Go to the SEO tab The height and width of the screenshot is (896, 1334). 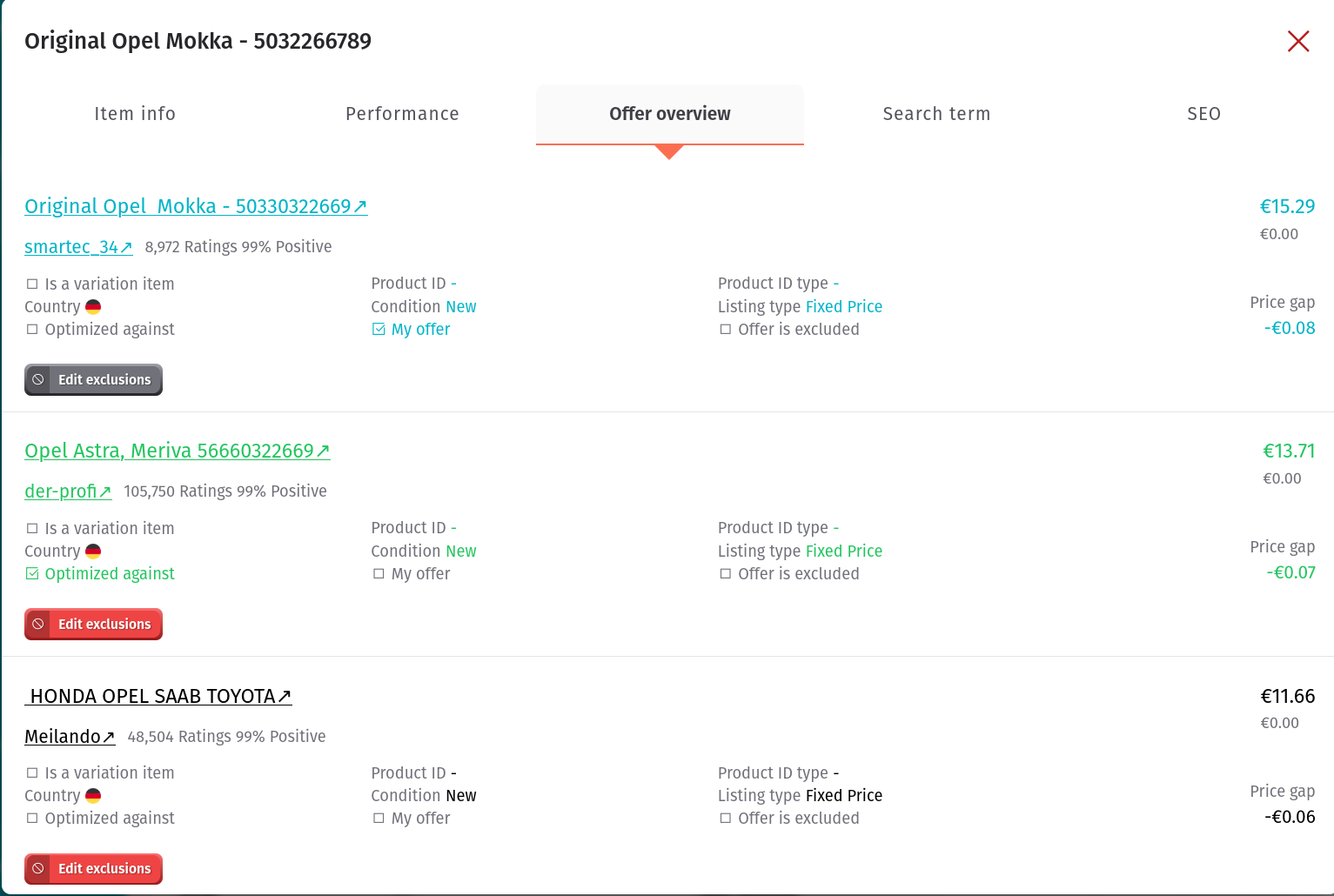(1203, 114)
